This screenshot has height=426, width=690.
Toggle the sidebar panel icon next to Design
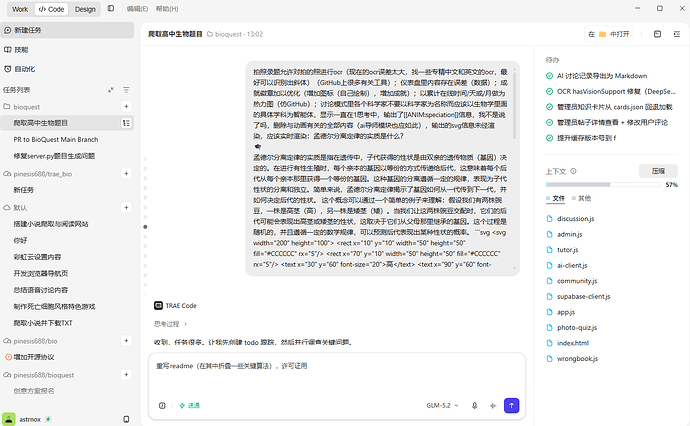click(111, 8)
